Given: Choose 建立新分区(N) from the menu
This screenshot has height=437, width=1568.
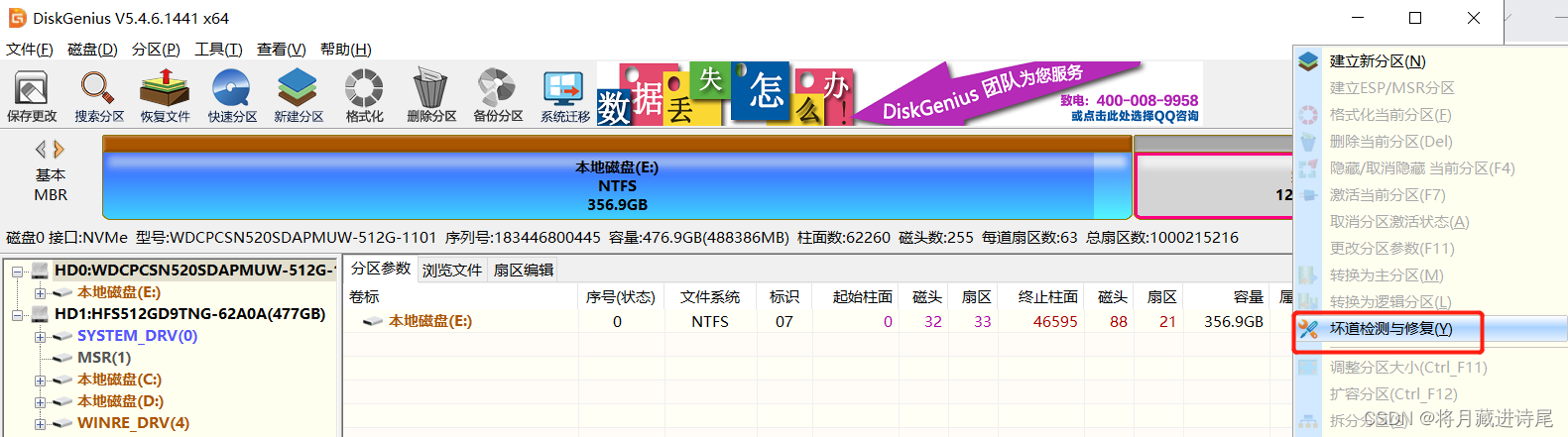Looking at the screenshot, I should [1378, 61].
